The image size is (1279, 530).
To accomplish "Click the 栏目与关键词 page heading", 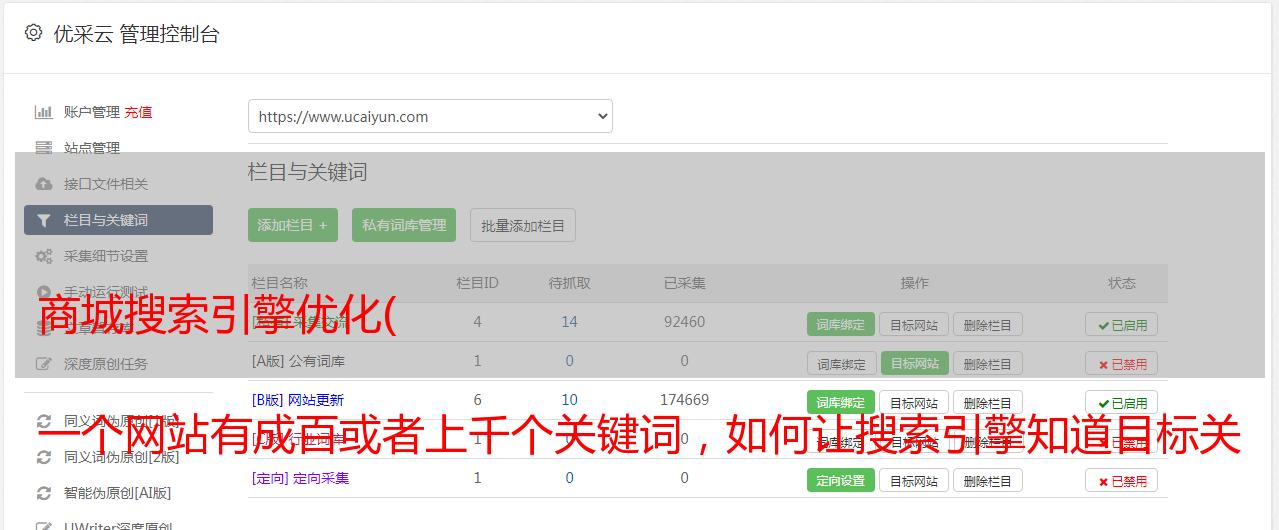I will (308, 172).
